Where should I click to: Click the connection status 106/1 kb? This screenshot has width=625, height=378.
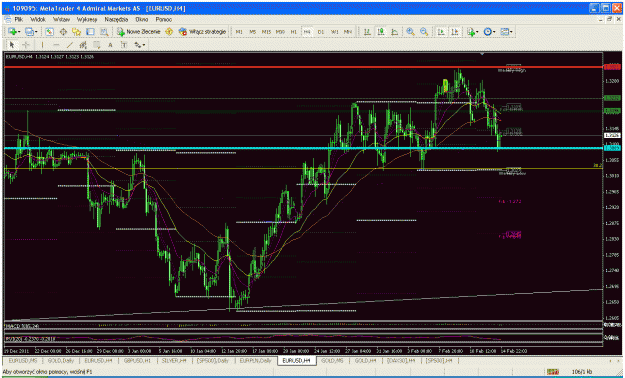pyautogui.click(x=581, y=372)
